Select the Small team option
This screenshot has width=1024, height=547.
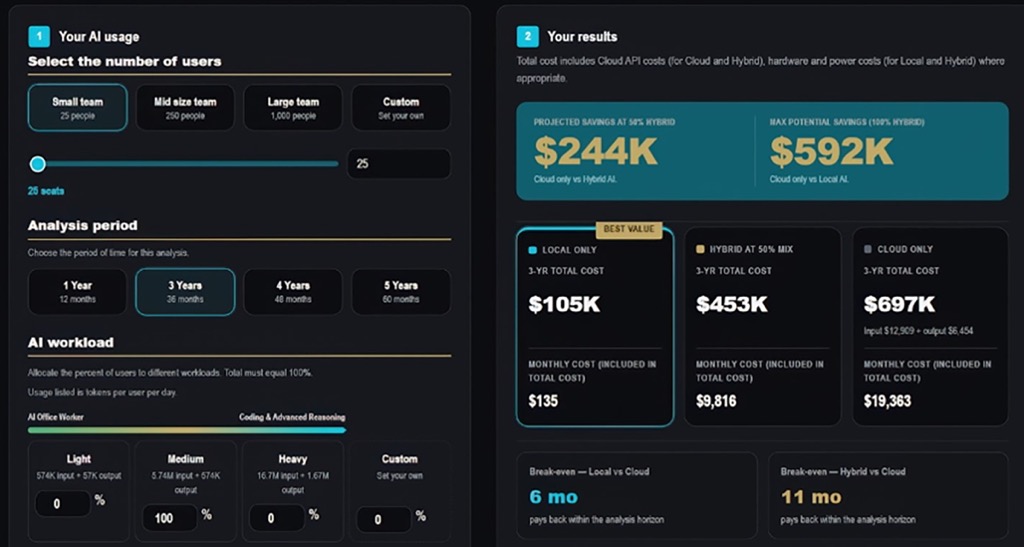[78, 108]
